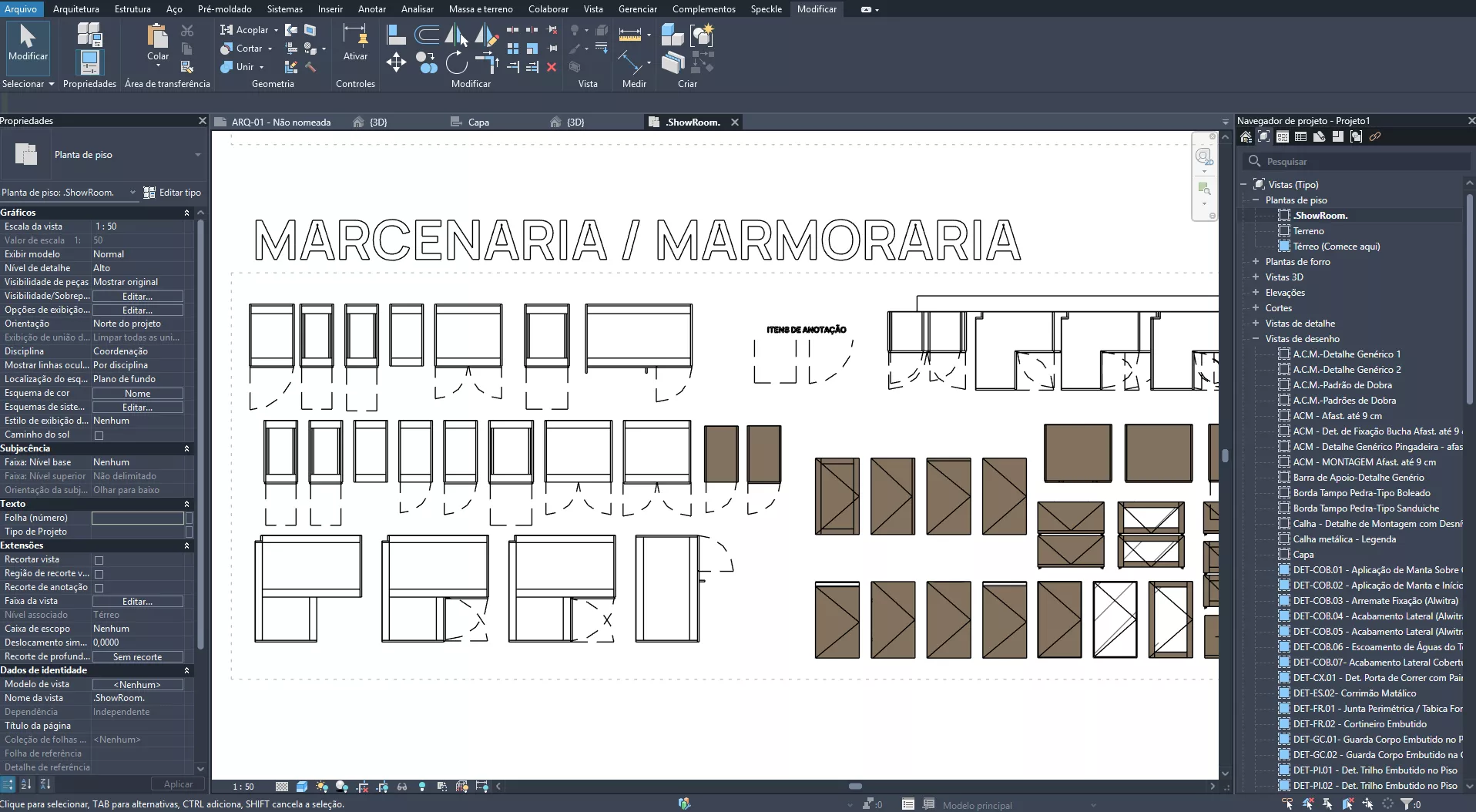Click the Align tool icon
Screen dimensions: 1476x812
(396, 35)
